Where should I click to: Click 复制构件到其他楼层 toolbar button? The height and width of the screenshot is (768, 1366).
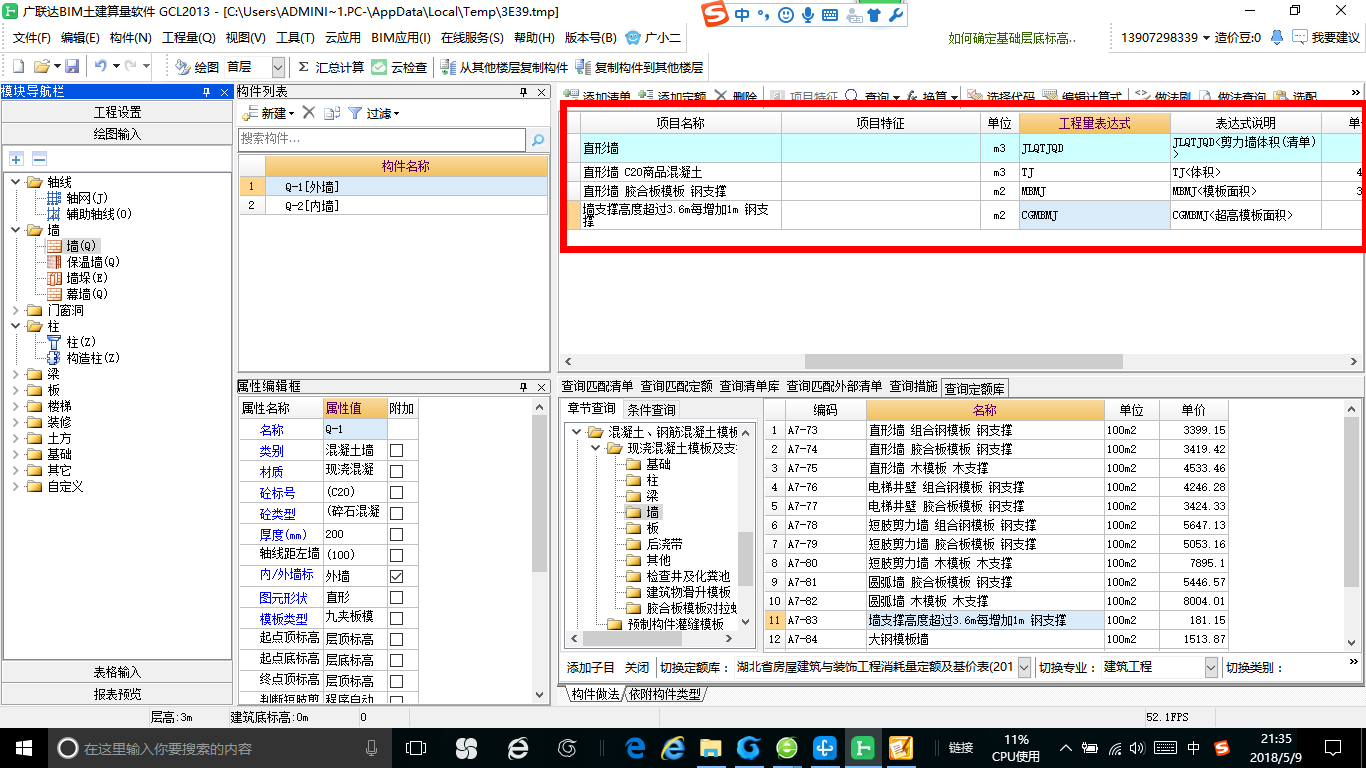[x=640, y=67]
